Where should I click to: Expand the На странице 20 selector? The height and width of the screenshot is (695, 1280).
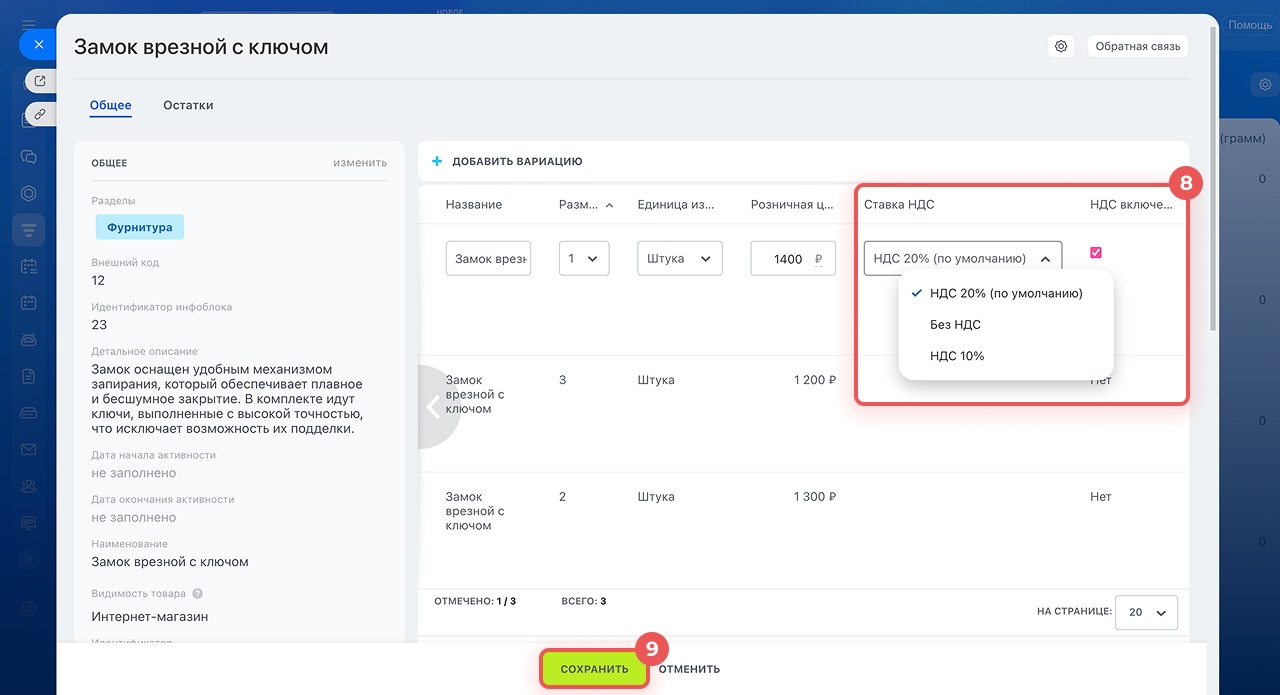pyautogui.click(x=1145, y=612)
